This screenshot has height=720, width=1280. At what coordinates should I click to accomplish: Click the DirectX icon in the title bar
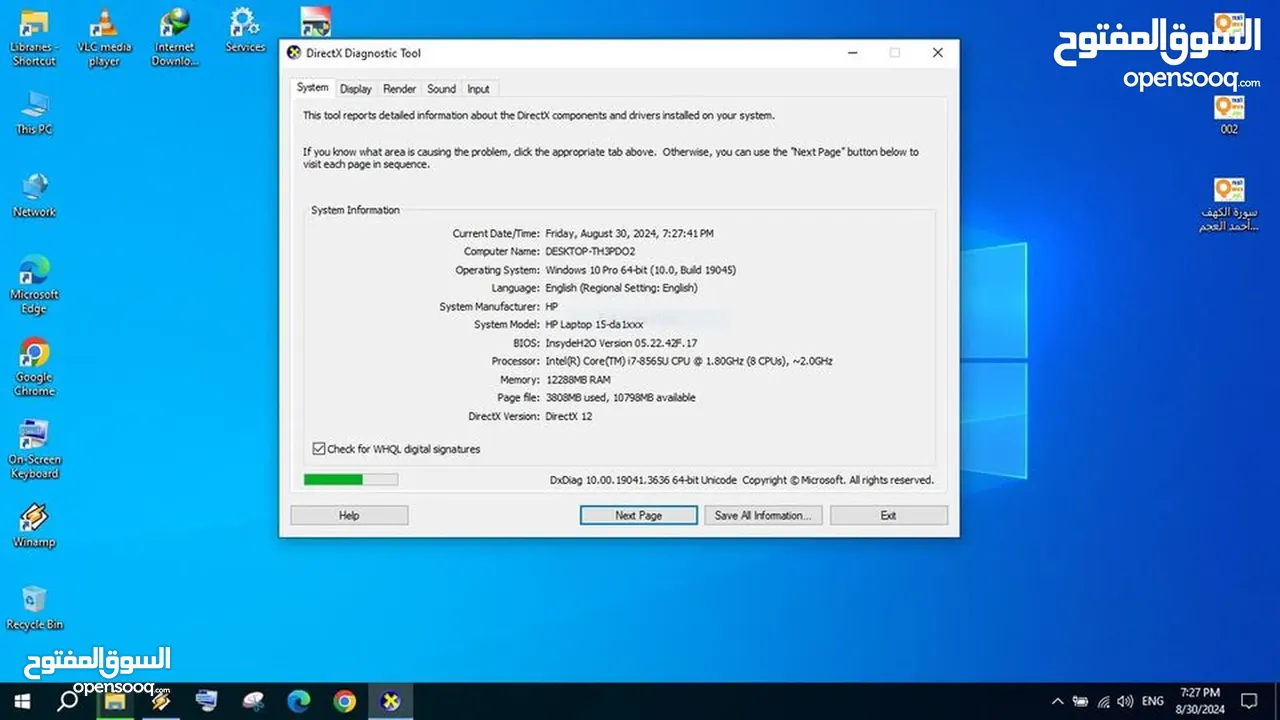[x=294, y=53]
